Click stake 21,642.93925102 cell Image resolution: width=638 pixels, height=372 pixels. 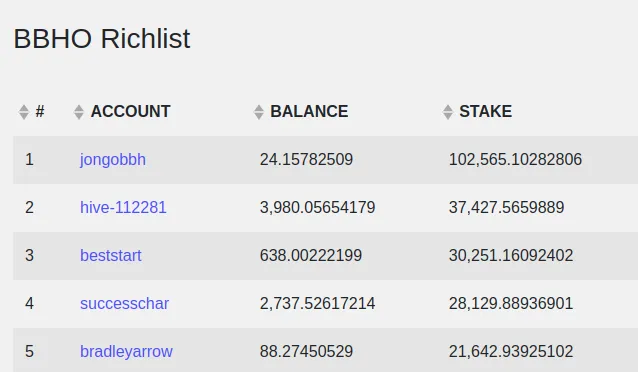[511, 352]
